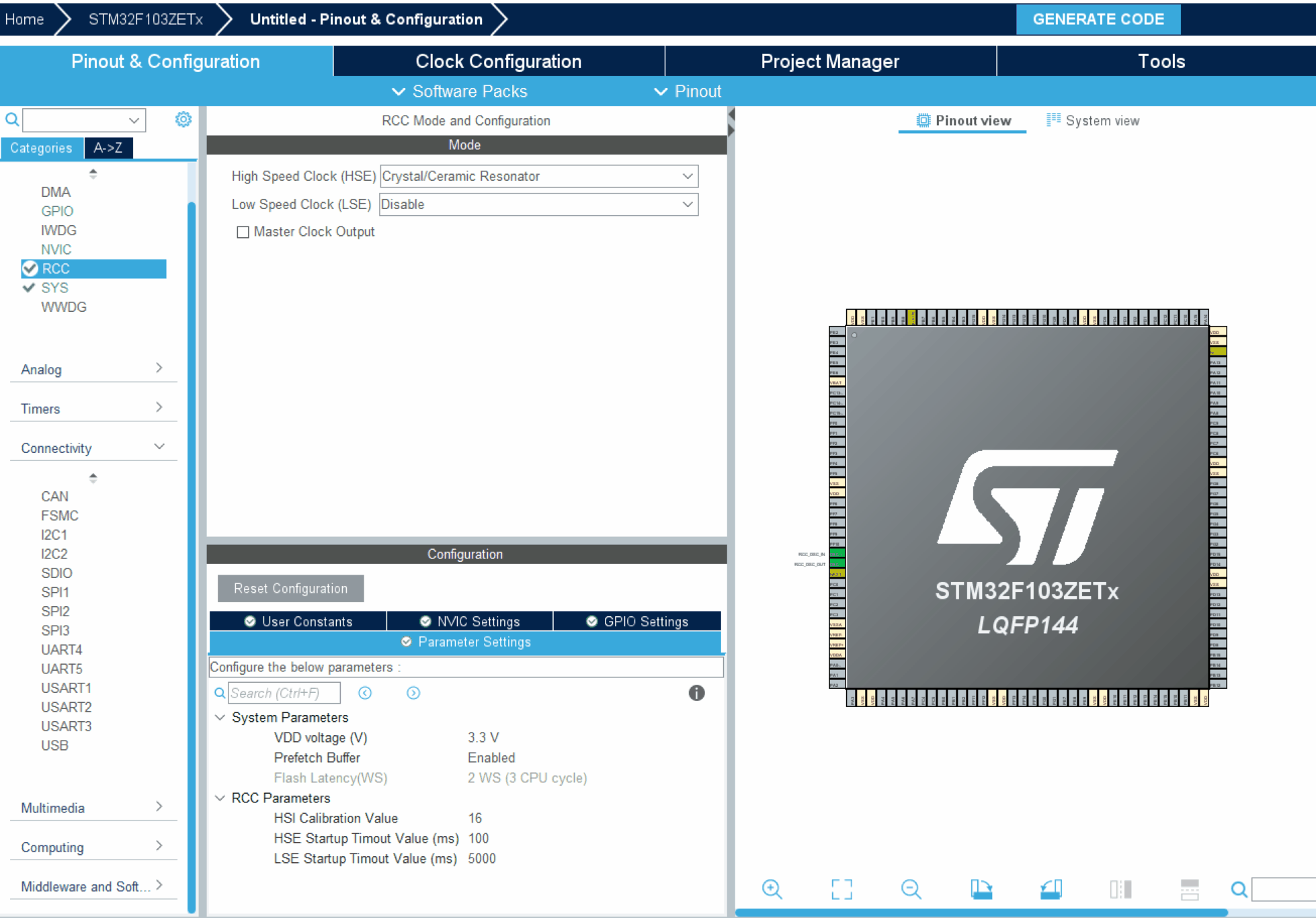Collapse the System Parameters group
The height and width of the screenshot is (918, 1316).
pos(220,717)
